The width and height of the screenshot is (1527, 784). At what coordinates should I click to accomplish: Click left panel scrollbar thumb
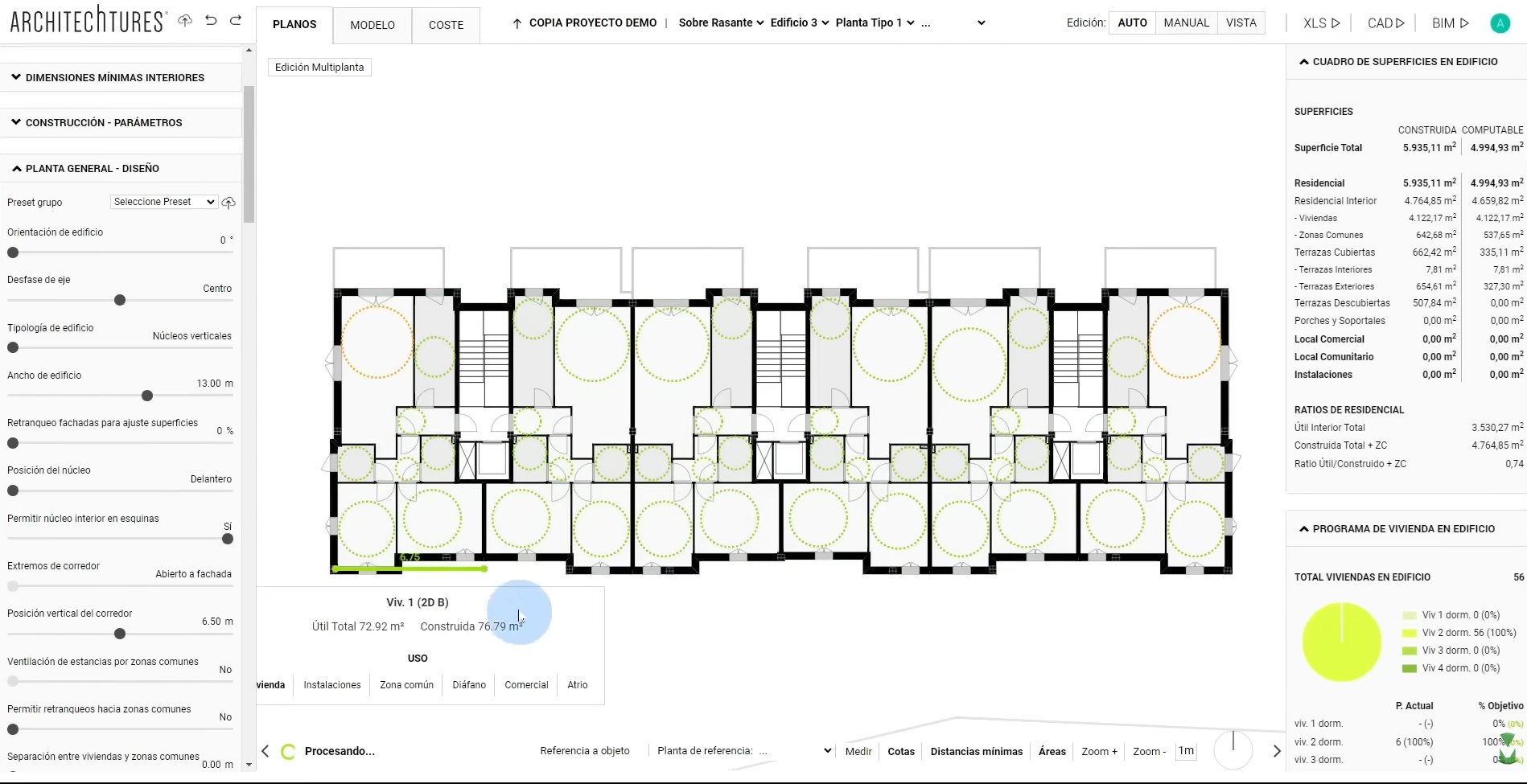tap(249, 154)
